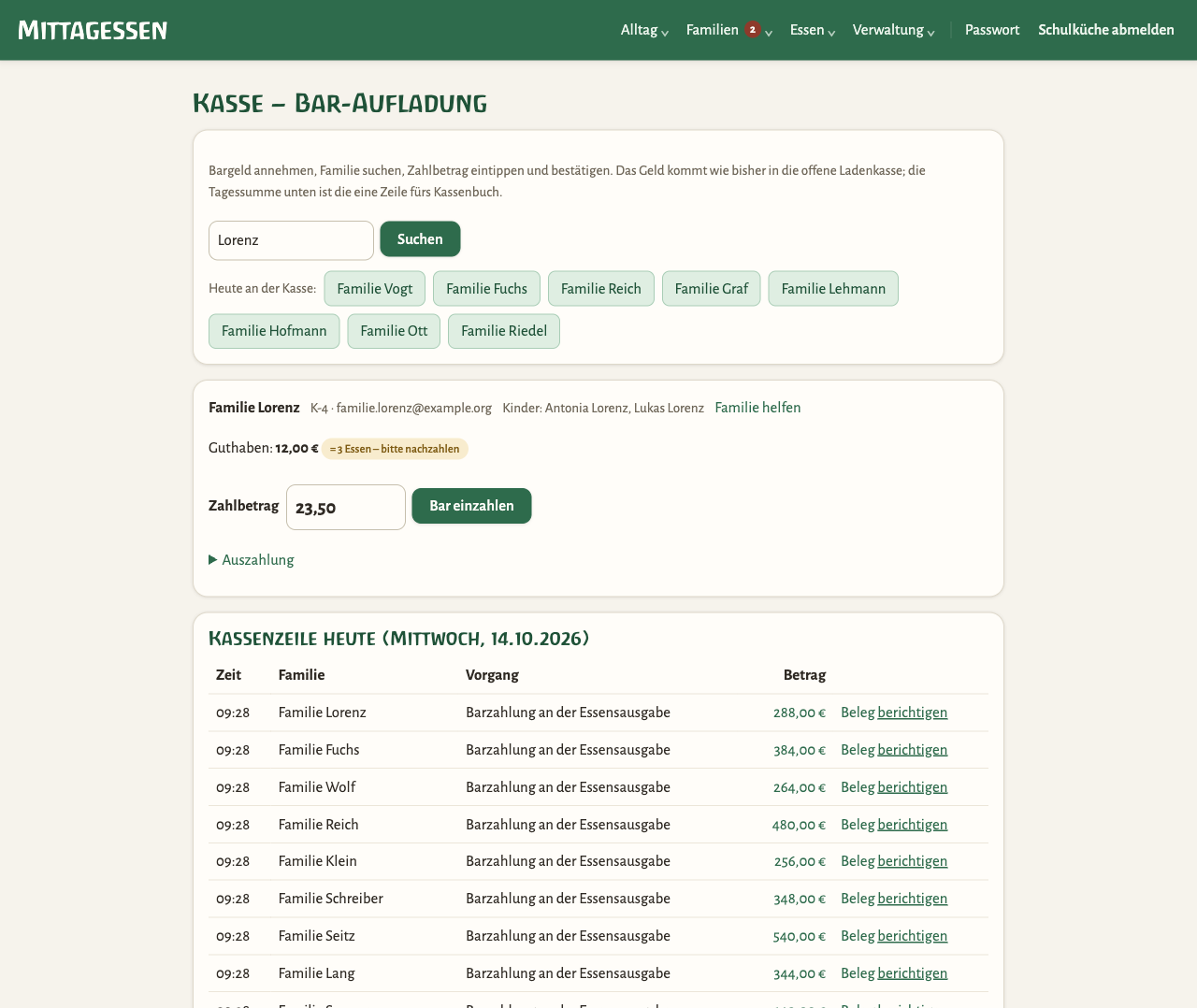This screenshot has height=1008, width=1197.
Task: Open the Familien dropdown menu
Action: [x=729, y=30]
